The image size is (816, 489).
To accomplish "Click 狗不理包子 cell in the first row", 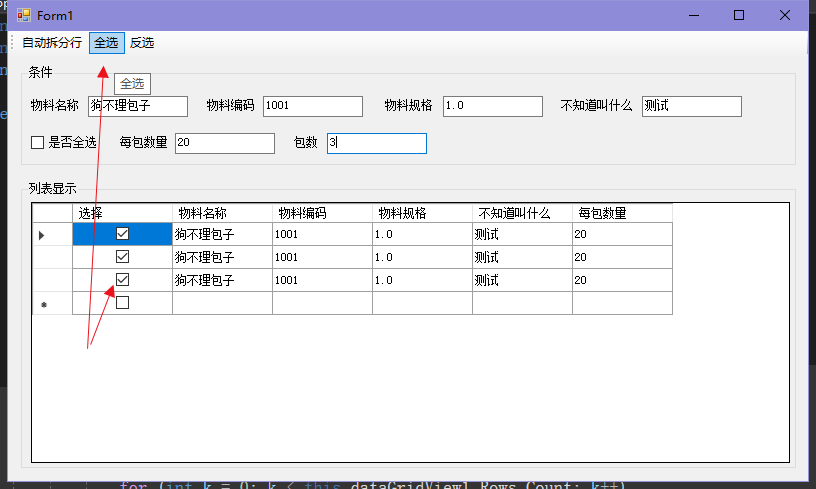I will click(x=222, y=234).
